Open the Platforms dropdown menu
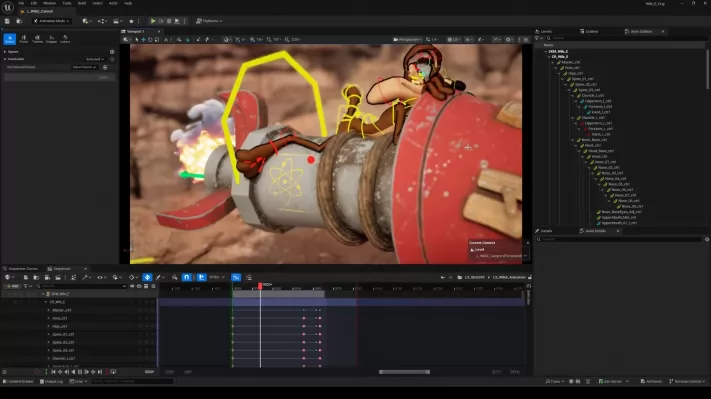711x399 pixels. 209,21
